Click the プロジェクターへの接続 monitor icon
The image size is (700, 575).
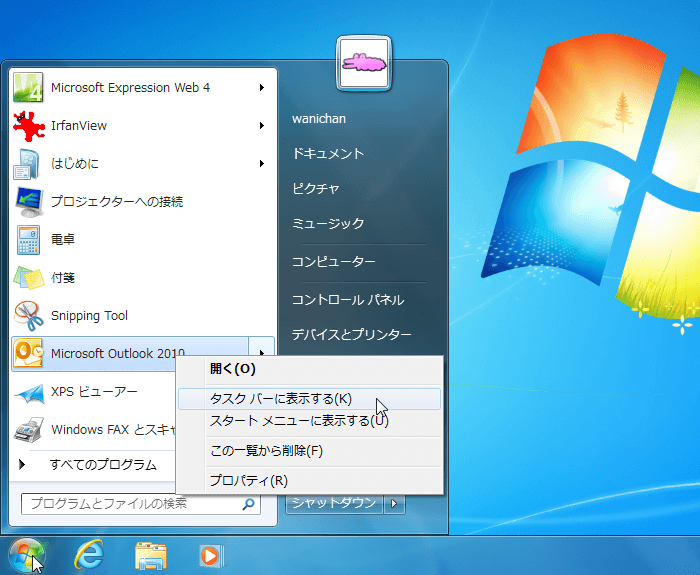pos(29,202)
